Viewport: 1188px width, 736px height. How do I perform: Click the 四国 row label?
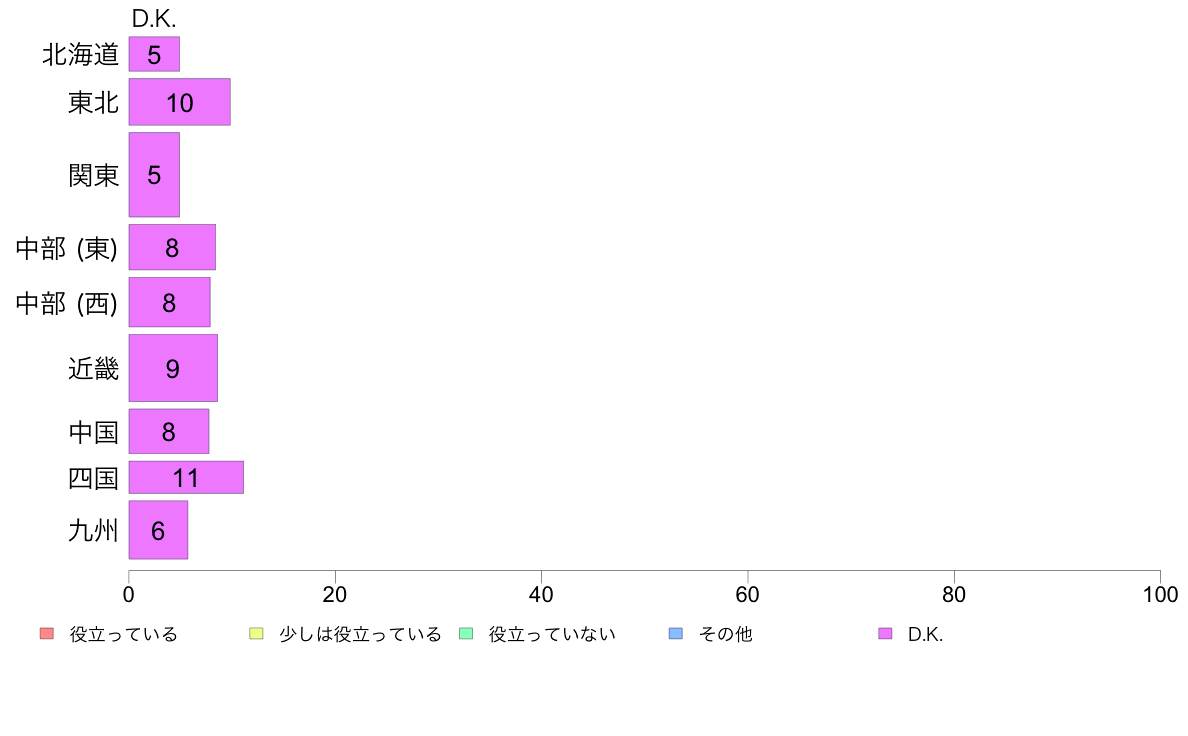click(x=93, y=478)
